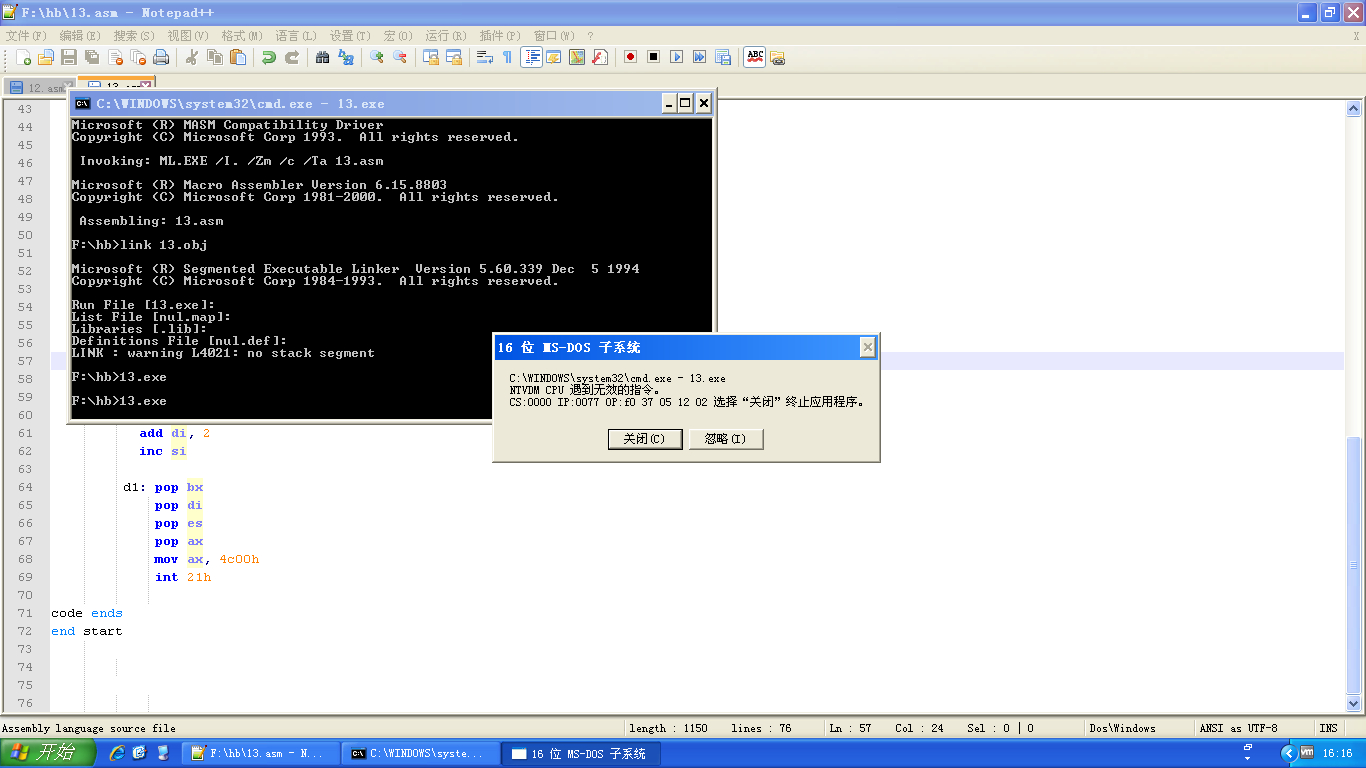Launch Internet Explorer from quick launch
Viewport: 1366px width, 768px height.
click(117, 753)
